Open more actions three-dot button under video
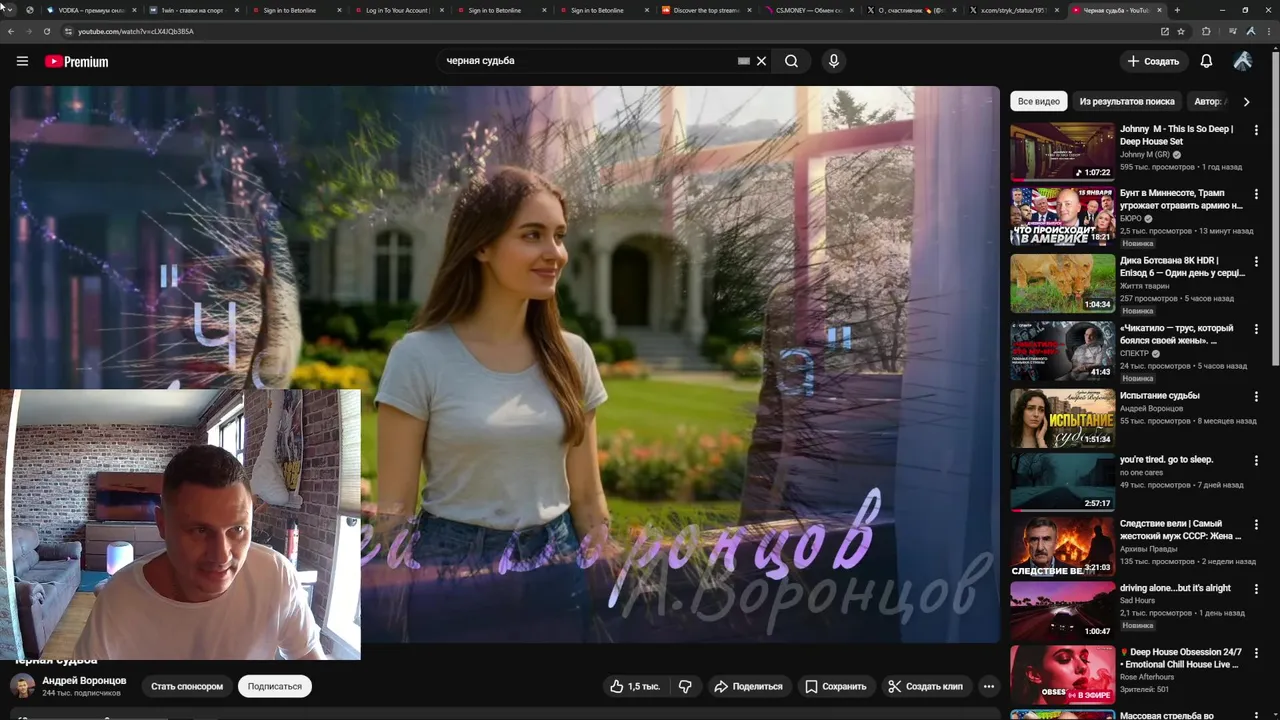 988,686
